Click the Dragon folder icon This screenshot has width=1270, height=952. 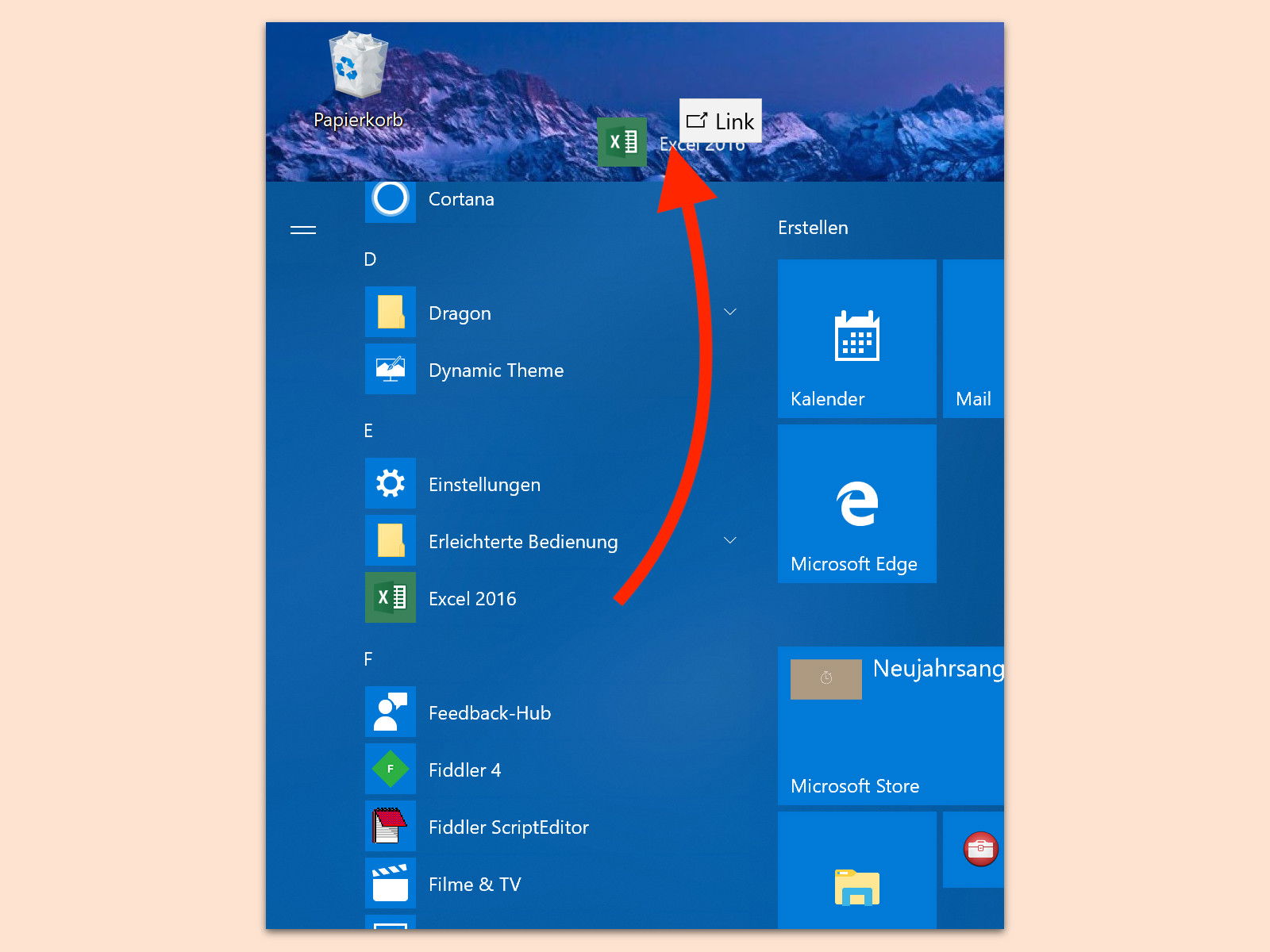tap(391, 312)
